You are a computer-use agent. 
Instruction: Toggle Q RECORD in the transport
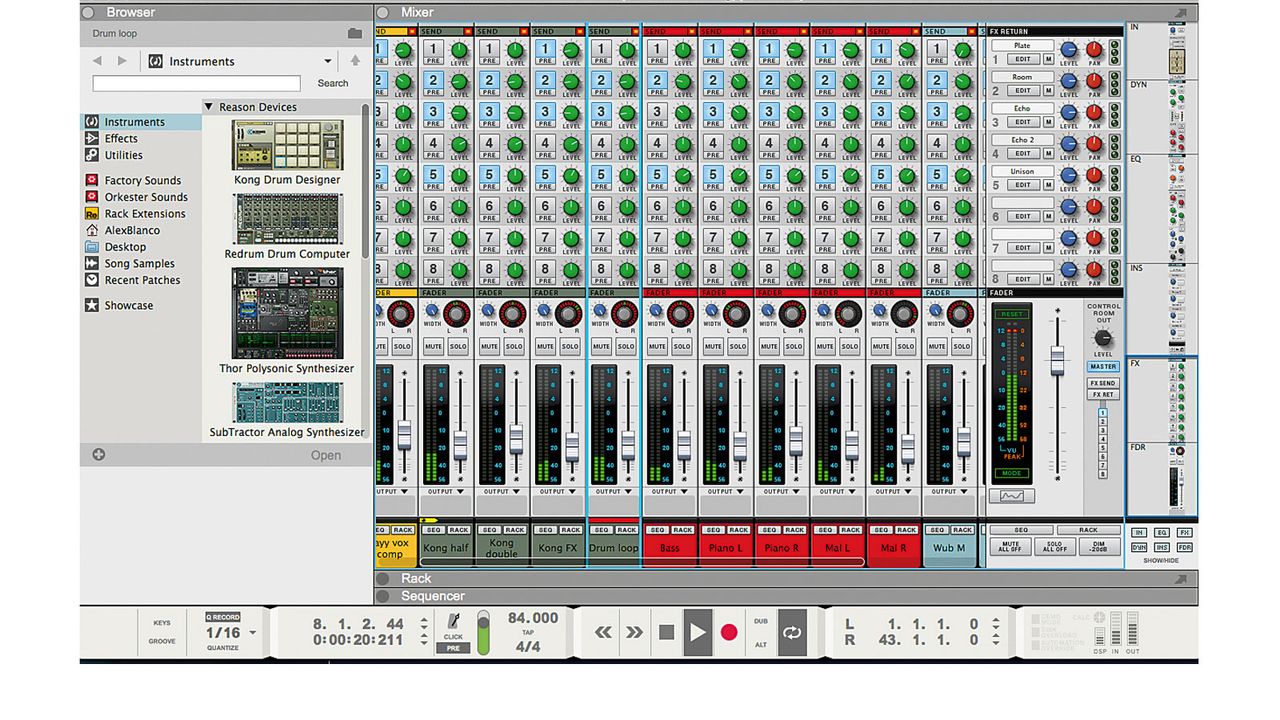tap(223, 617)
